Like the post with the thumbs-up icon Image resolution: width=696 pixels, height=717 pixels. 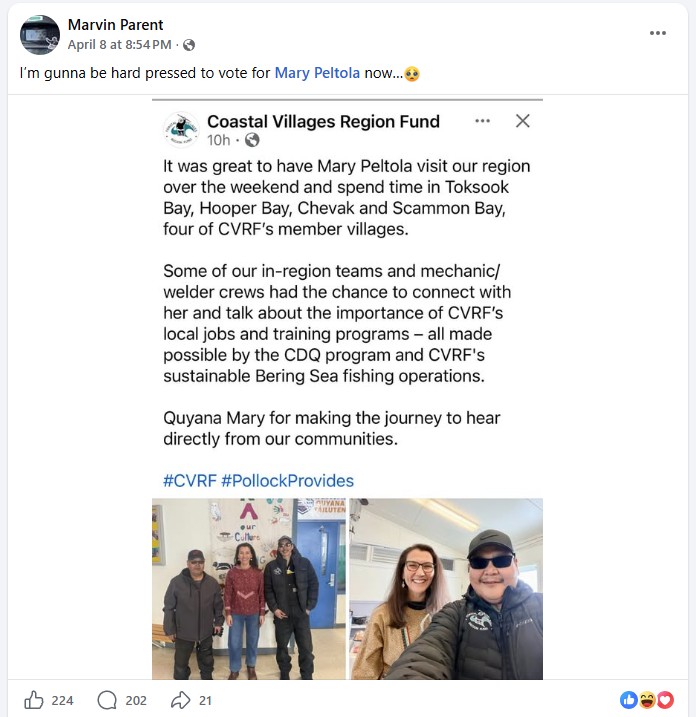[x=34, y=700]
